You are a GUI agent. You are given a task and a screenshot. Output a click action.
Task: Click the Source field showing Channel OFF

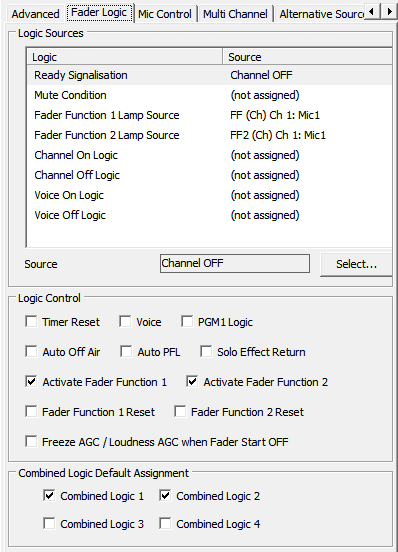tap(235, 263)
